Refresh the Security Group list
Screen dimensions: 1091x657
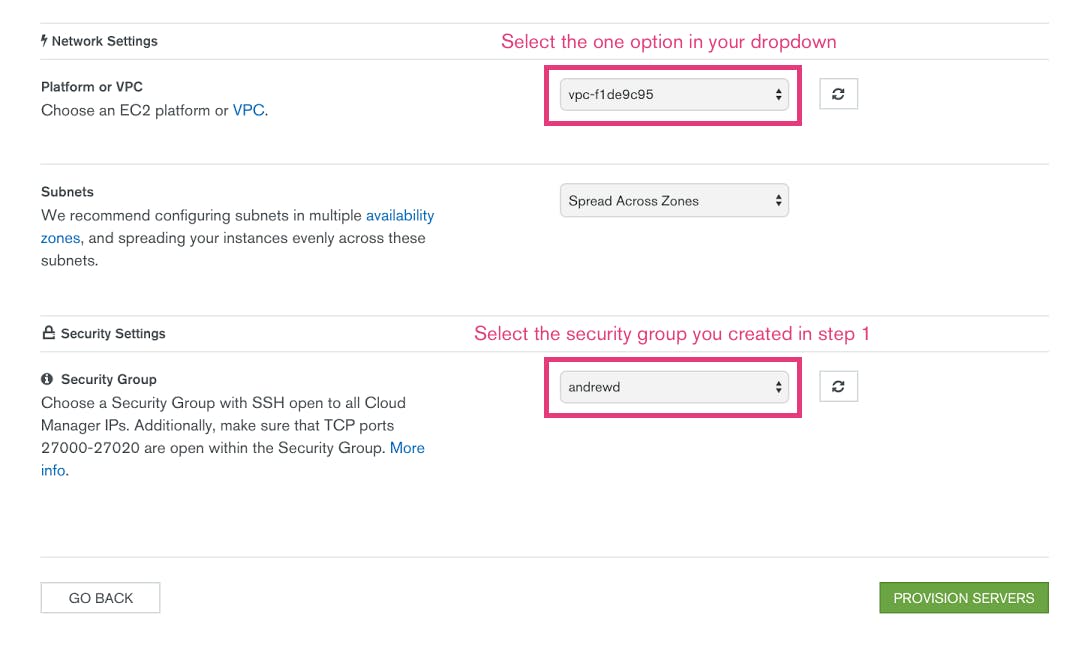[x=838, y=386]
